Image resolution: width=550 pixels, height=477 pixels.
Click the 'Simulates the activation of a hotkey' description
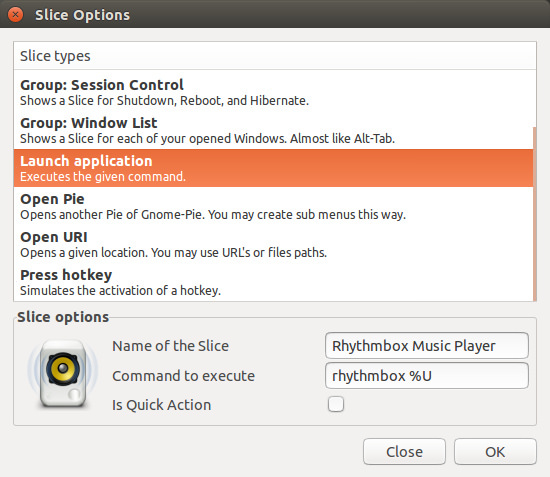pyautogui.click(x=120, y=290)
